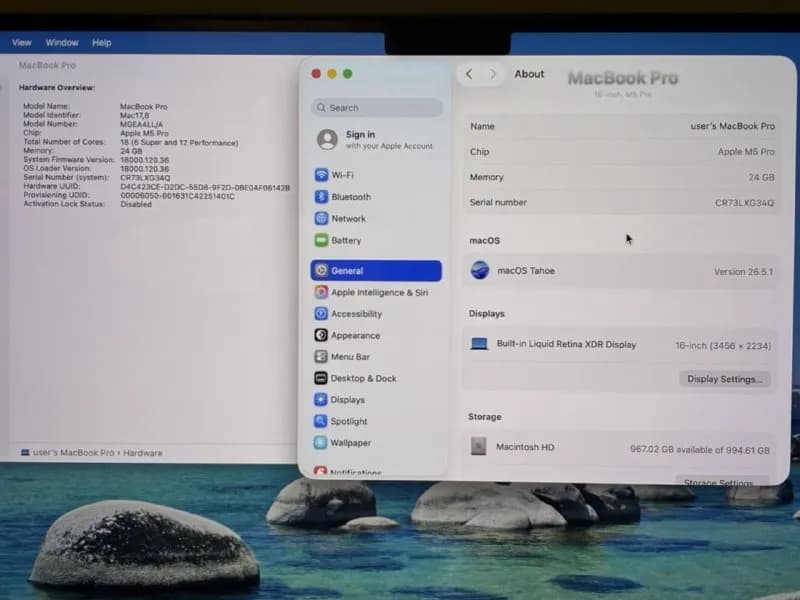Open the Wallpaper icon
This screenshot has width=800, height=600.
point(321,442)
